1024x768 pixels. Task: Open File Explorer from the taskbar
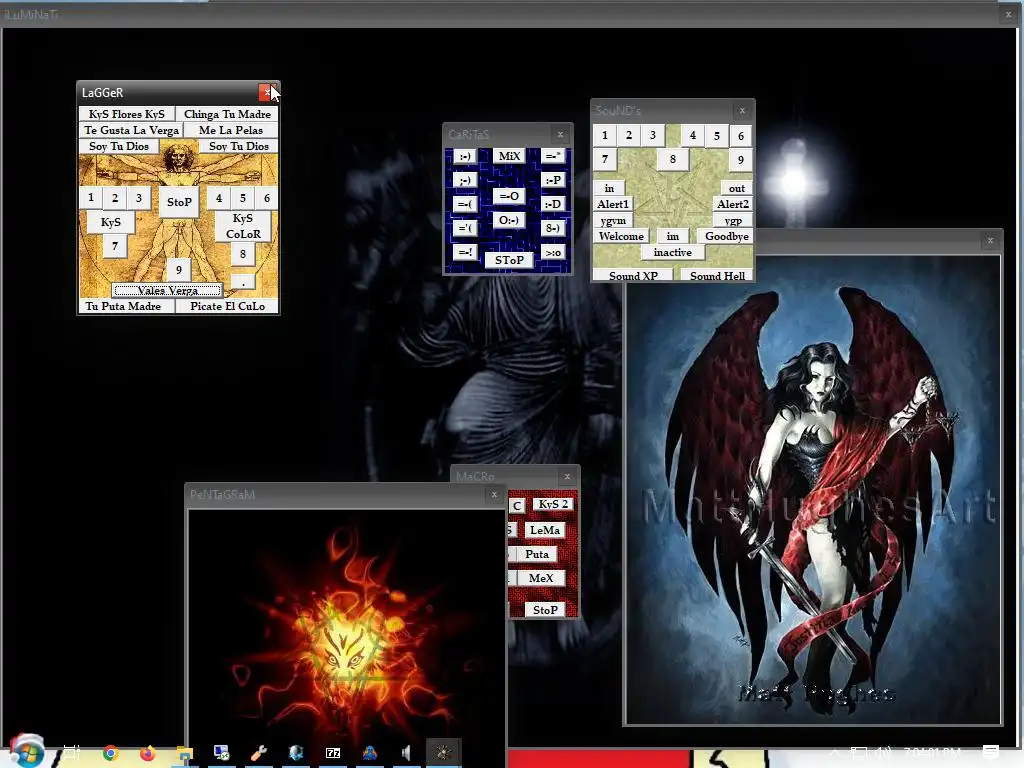(x=185, y=754)
